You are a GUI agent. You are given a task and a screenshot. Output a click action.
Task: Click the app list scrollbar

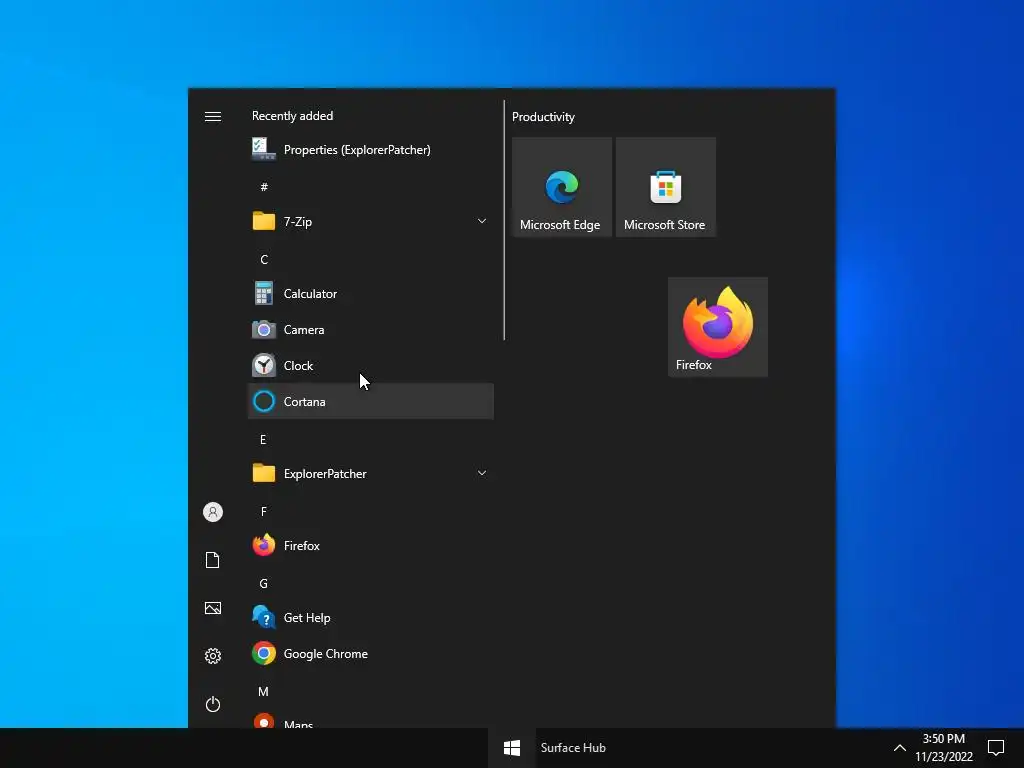click(504, 220)
